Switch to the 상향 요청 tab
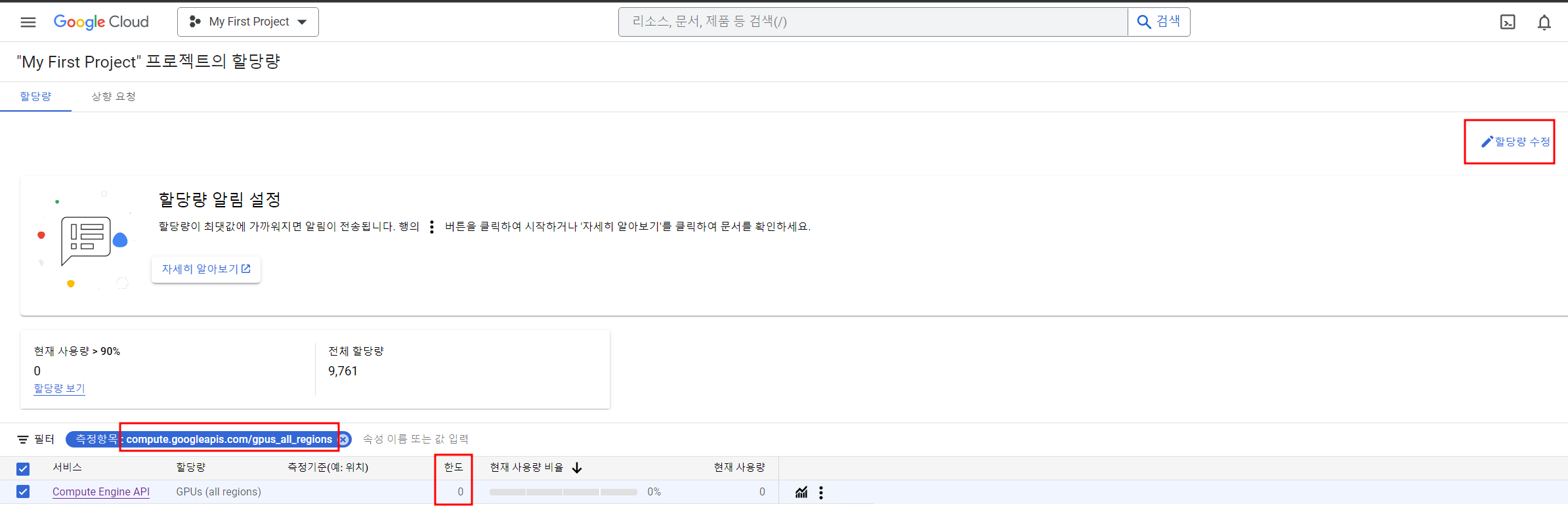Image resolution: width=1568 pixels, height=521 pixels. coord(114,96)
